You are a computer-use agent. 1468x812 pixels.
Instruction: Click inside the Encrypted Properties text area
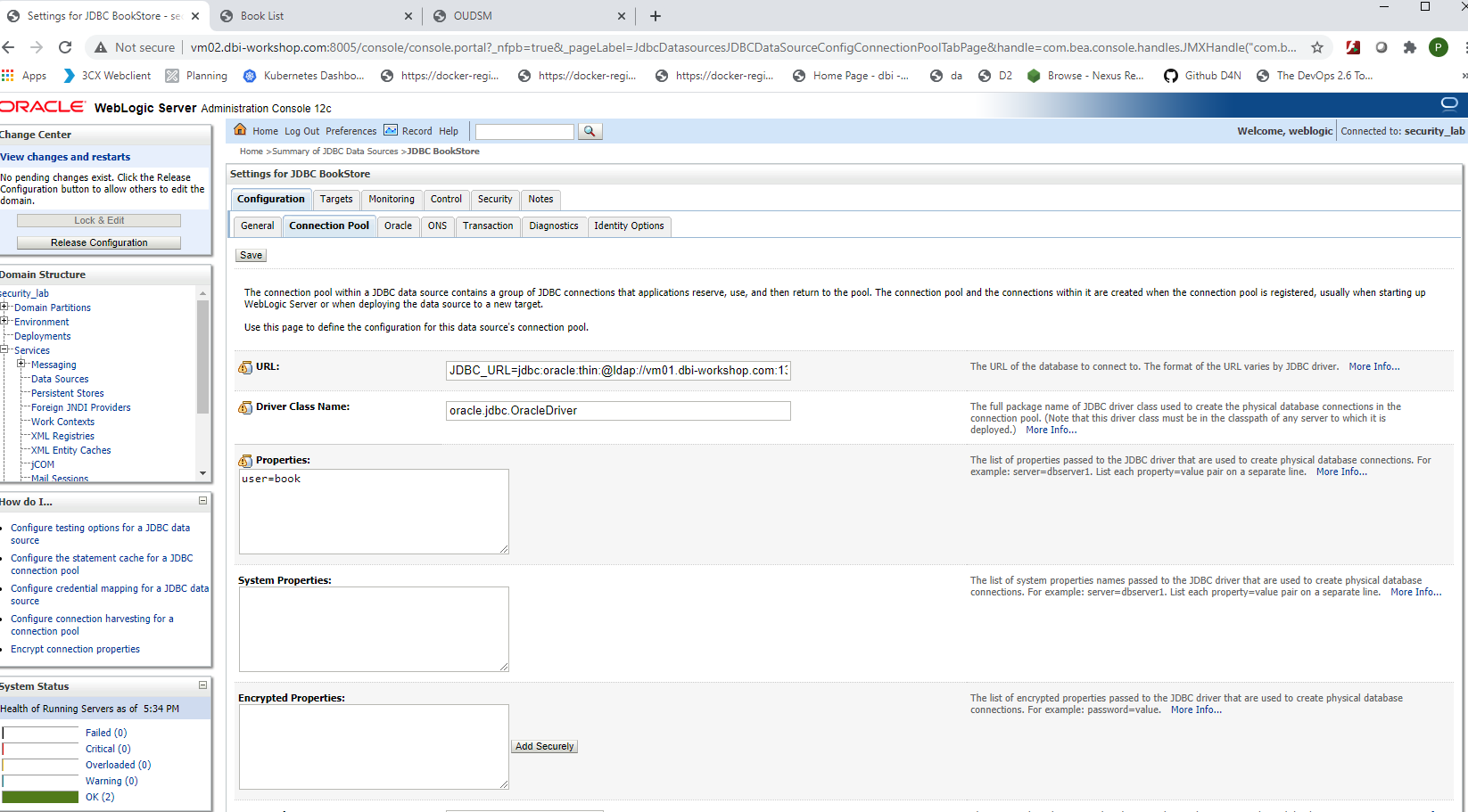pos(374,747)
